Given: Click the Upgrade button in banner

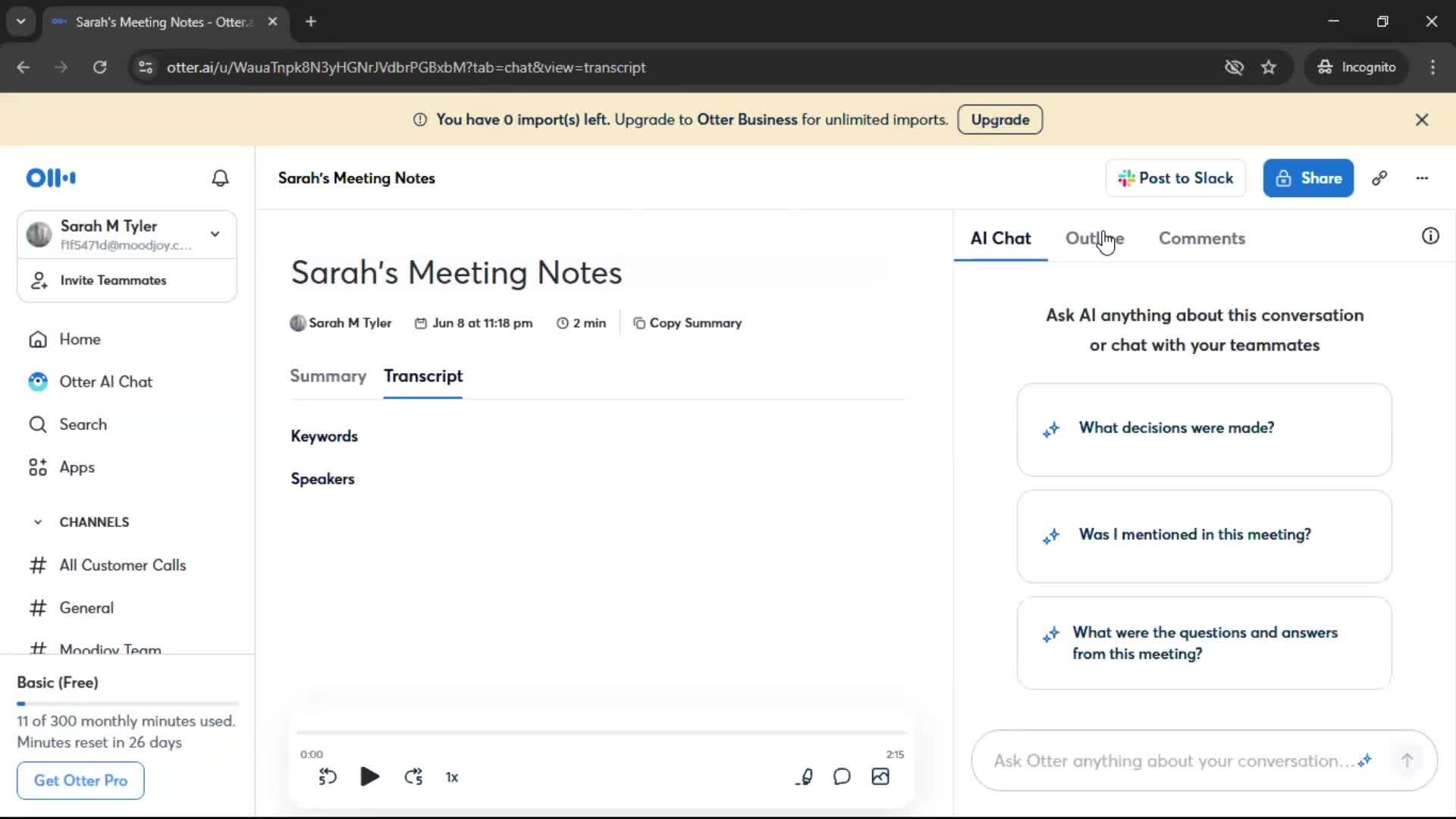Looking at the screenshot, I should coord(999,120).
